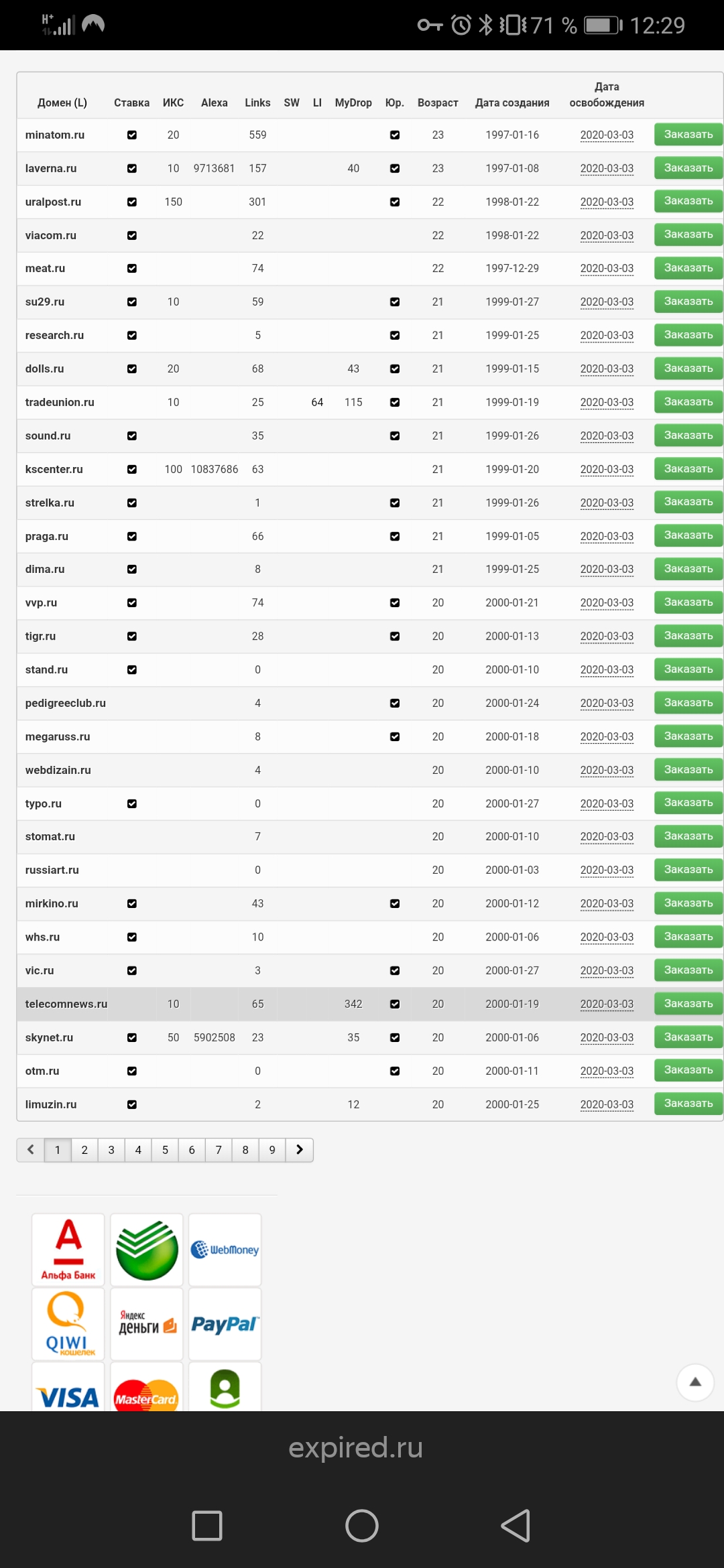Open page 5 in pagination

tap(165, 1150)
